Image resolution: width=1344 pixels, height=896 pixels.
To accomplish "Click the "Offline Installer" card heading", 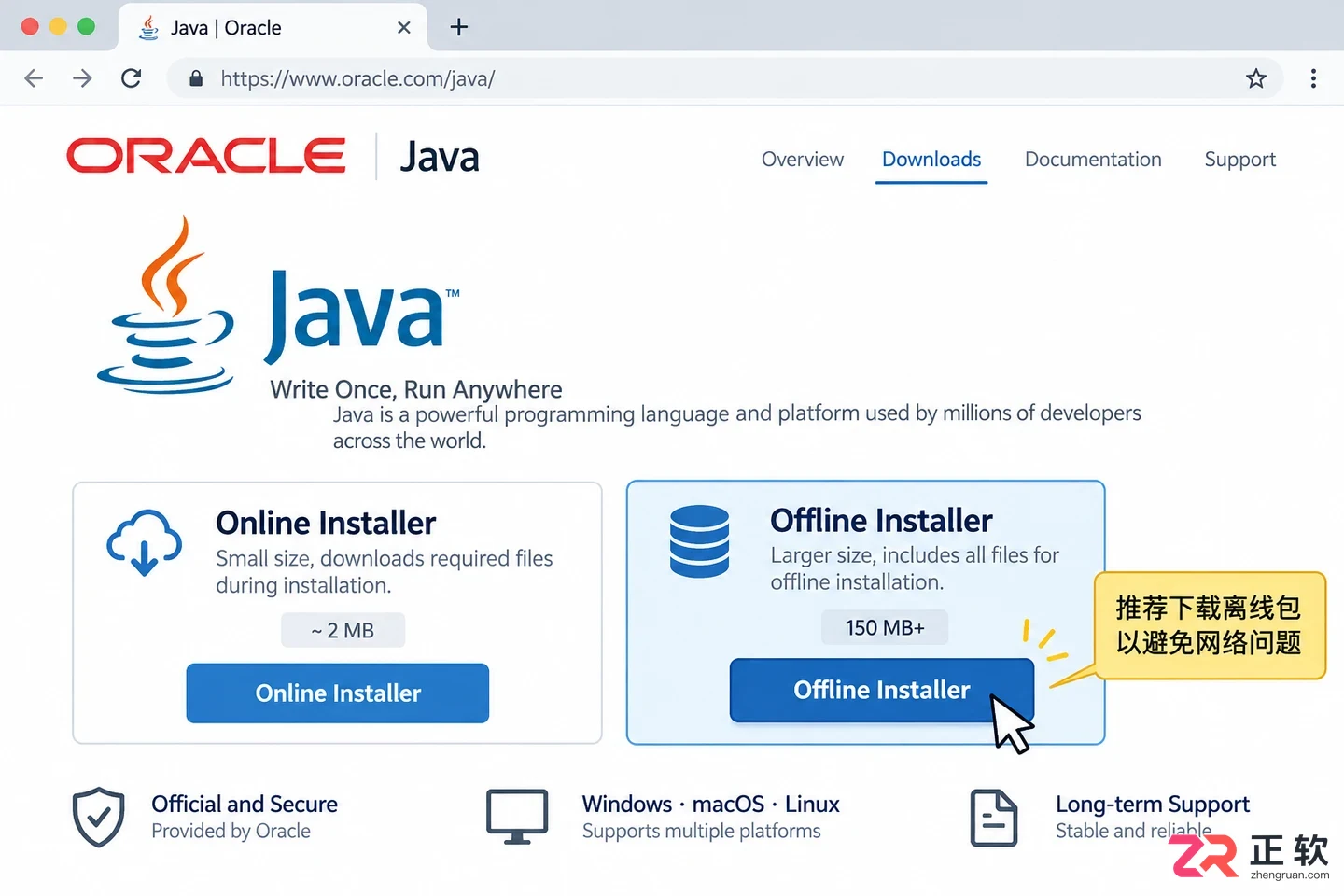I will point(881,520).
